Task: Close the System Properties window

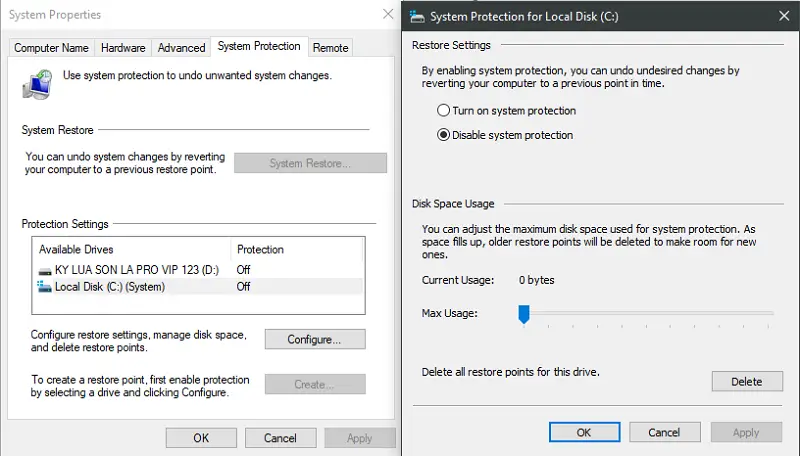Action: click(x=388, y=14)
